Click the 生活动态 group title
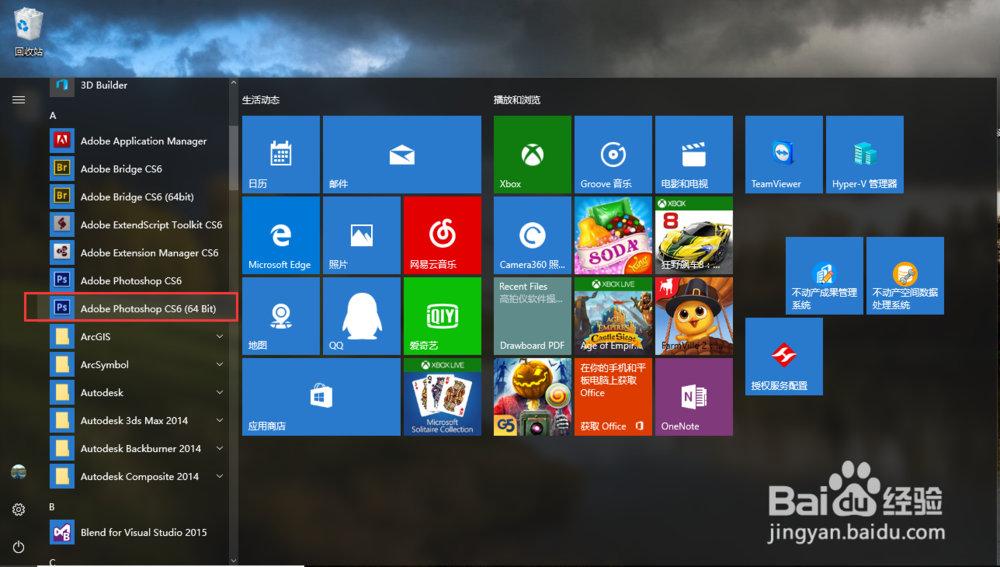Viewport: 1000px width, 567px height. coord(260,100)
